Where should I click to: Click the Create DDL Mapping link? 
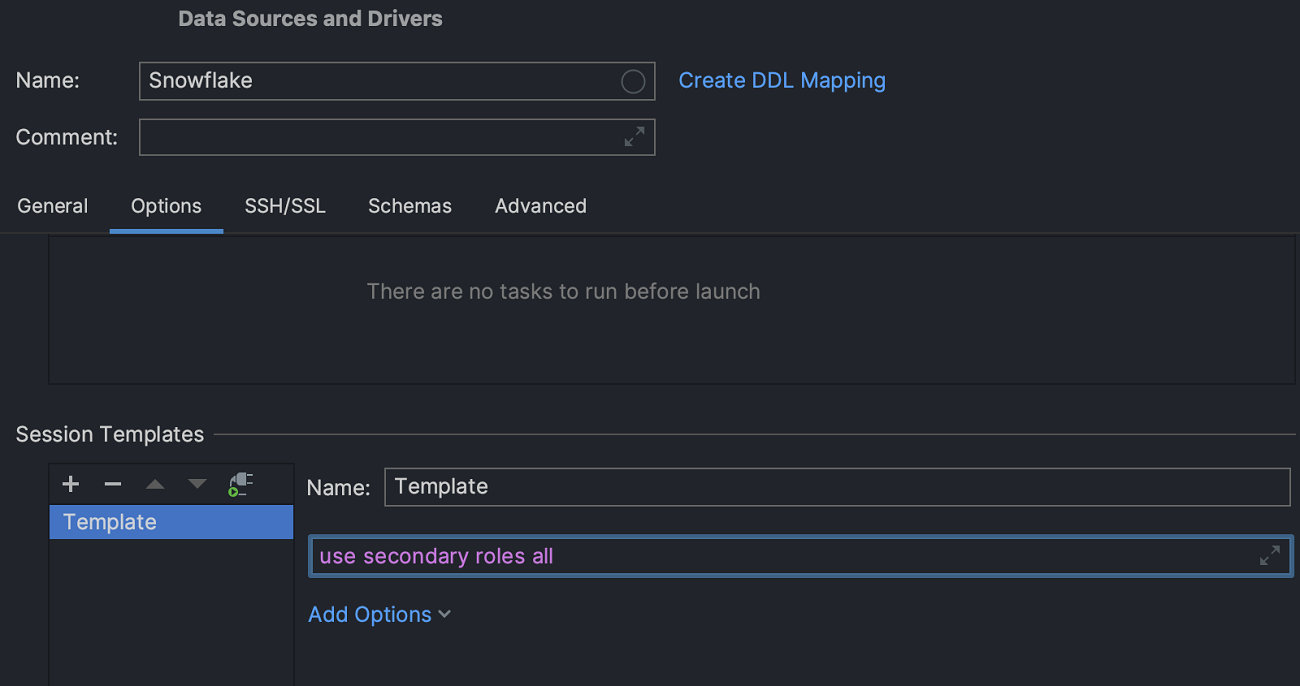click(782, 81)
